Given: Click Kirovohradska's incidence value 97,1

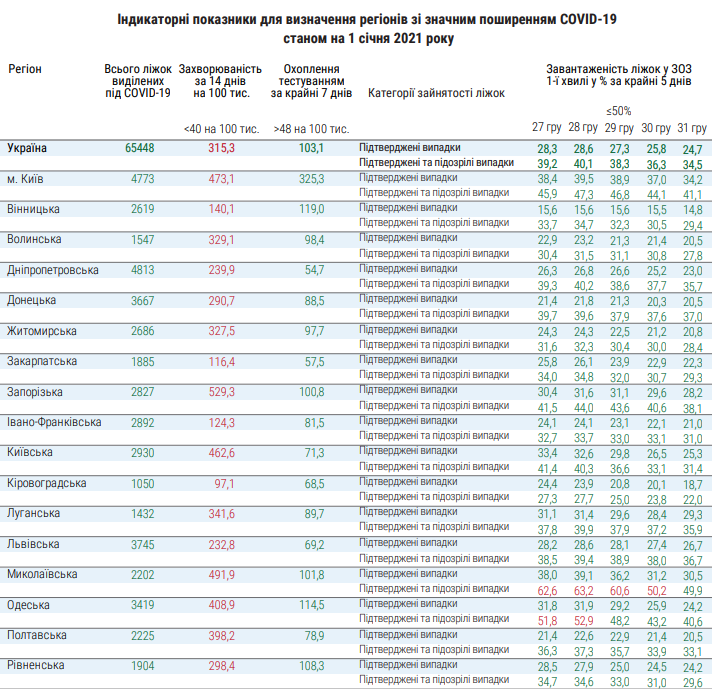Looking at the screenshot, I should click(221, 483).
